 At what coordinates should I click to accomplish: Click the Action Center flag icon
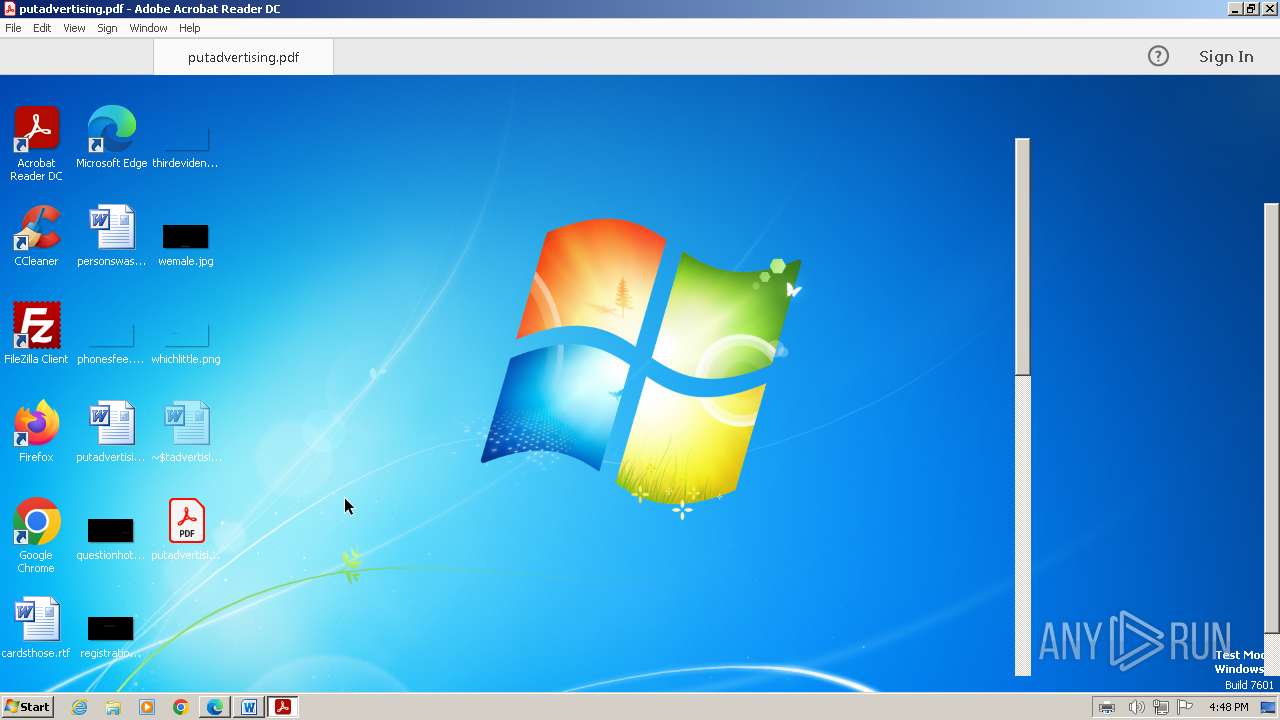(x=1185, y=707)
